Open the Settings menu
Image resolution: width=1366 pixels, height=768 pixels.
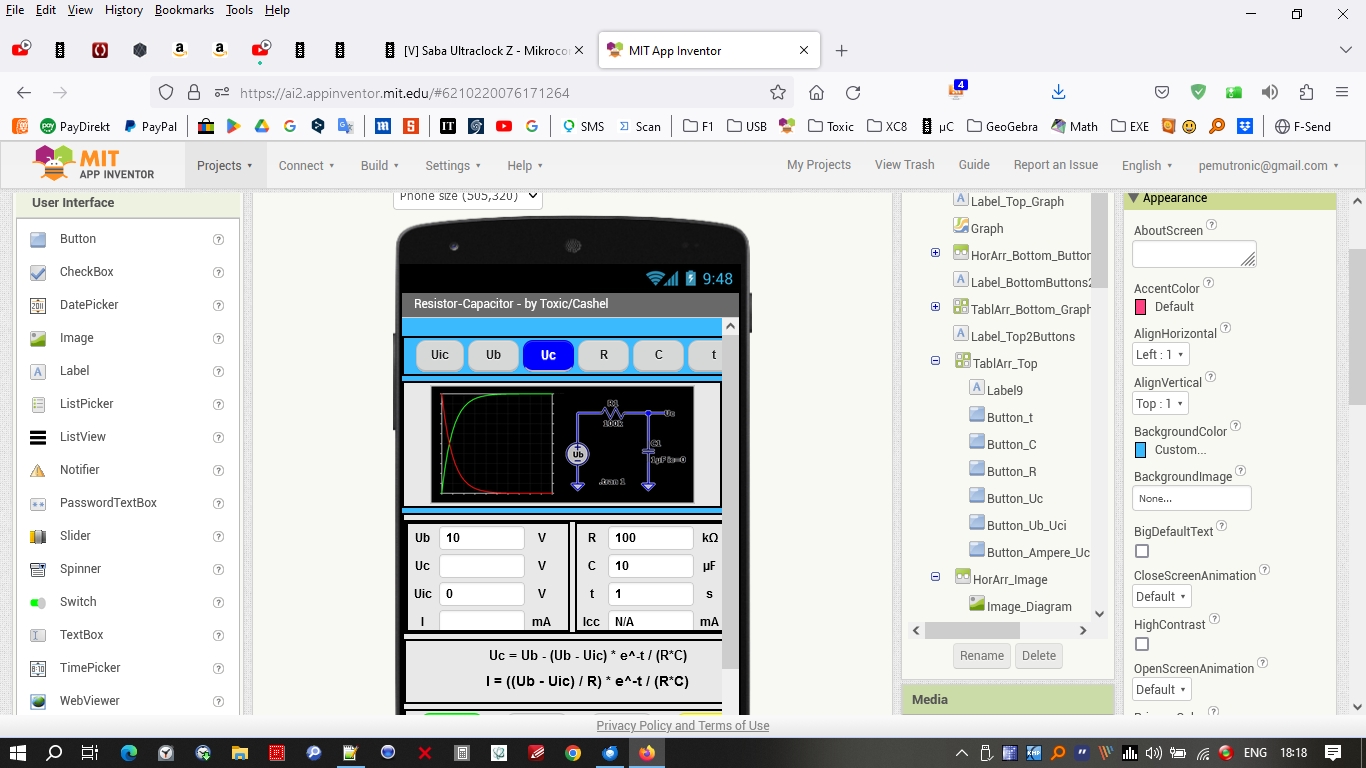(x=453, y=166)
